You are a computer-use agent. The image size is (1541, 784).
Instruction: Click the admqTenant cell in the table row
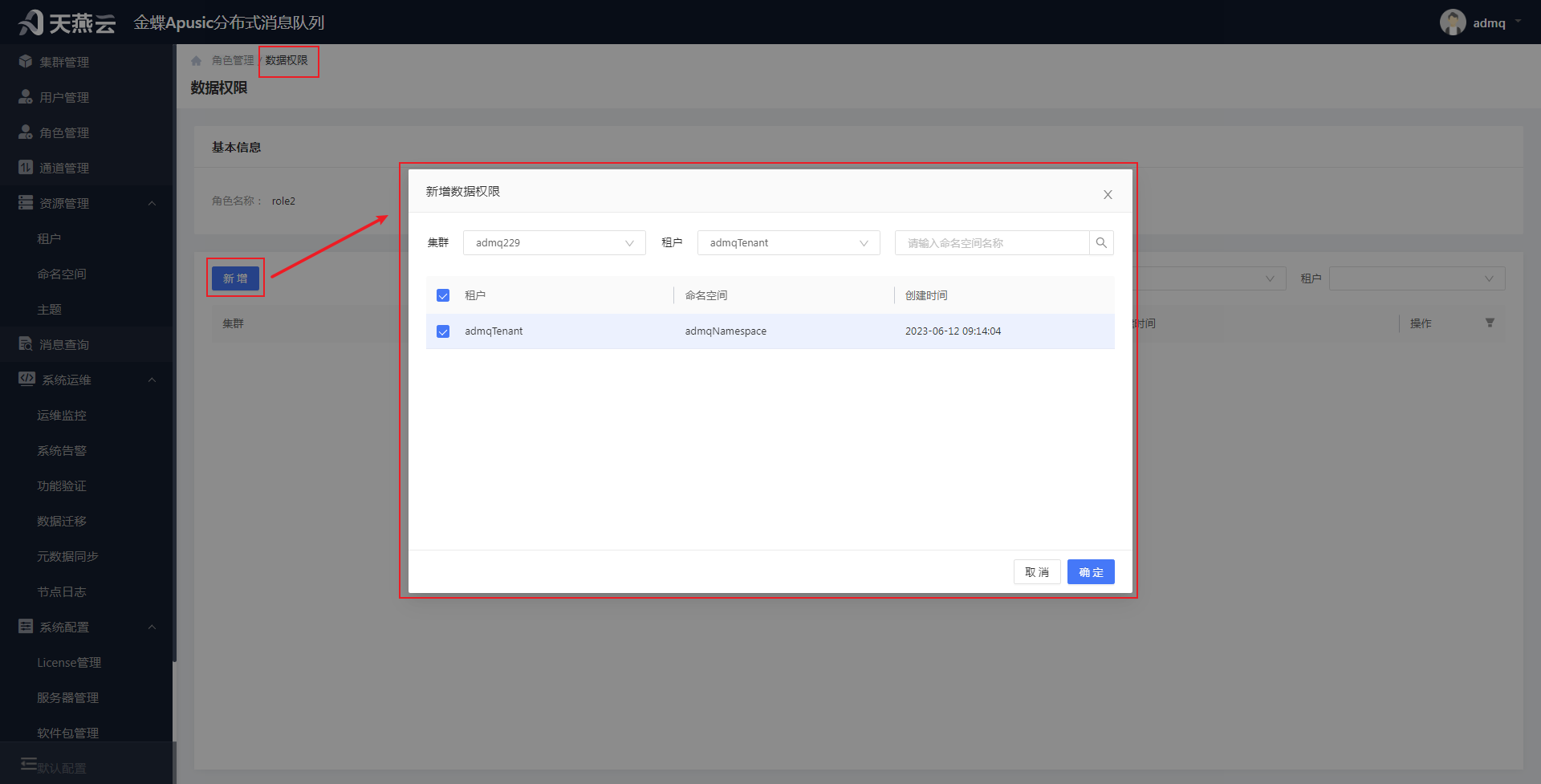[x=494, y=331]
